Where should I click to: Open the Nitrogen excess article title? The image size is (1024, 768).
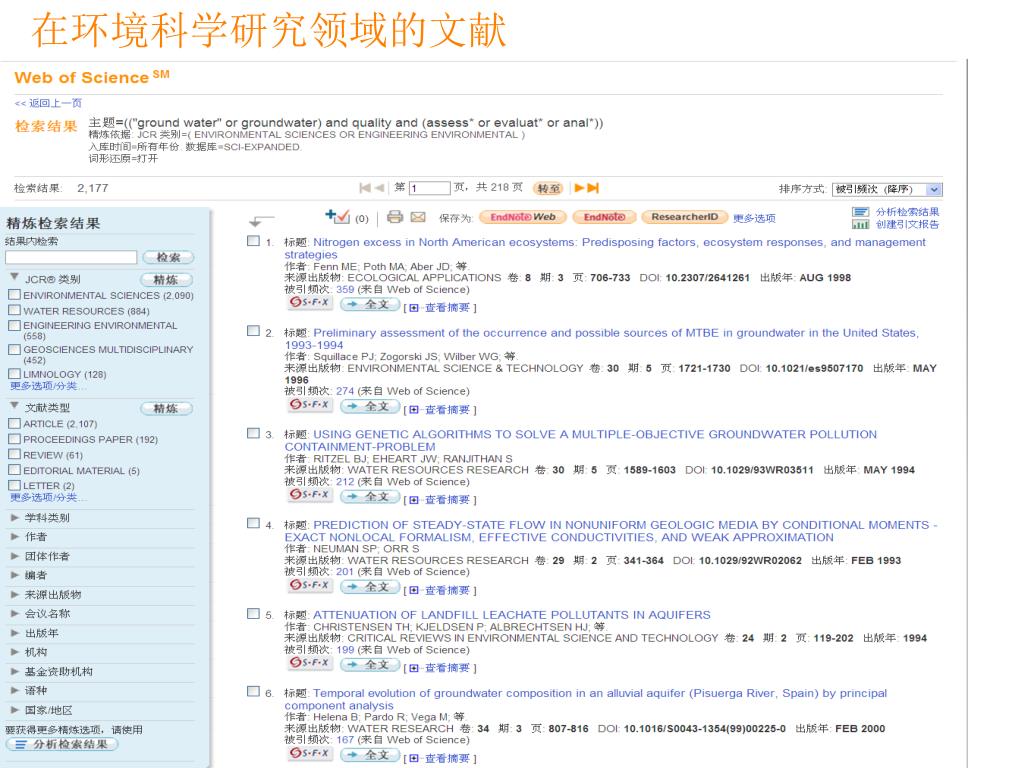tap(605, 248)
